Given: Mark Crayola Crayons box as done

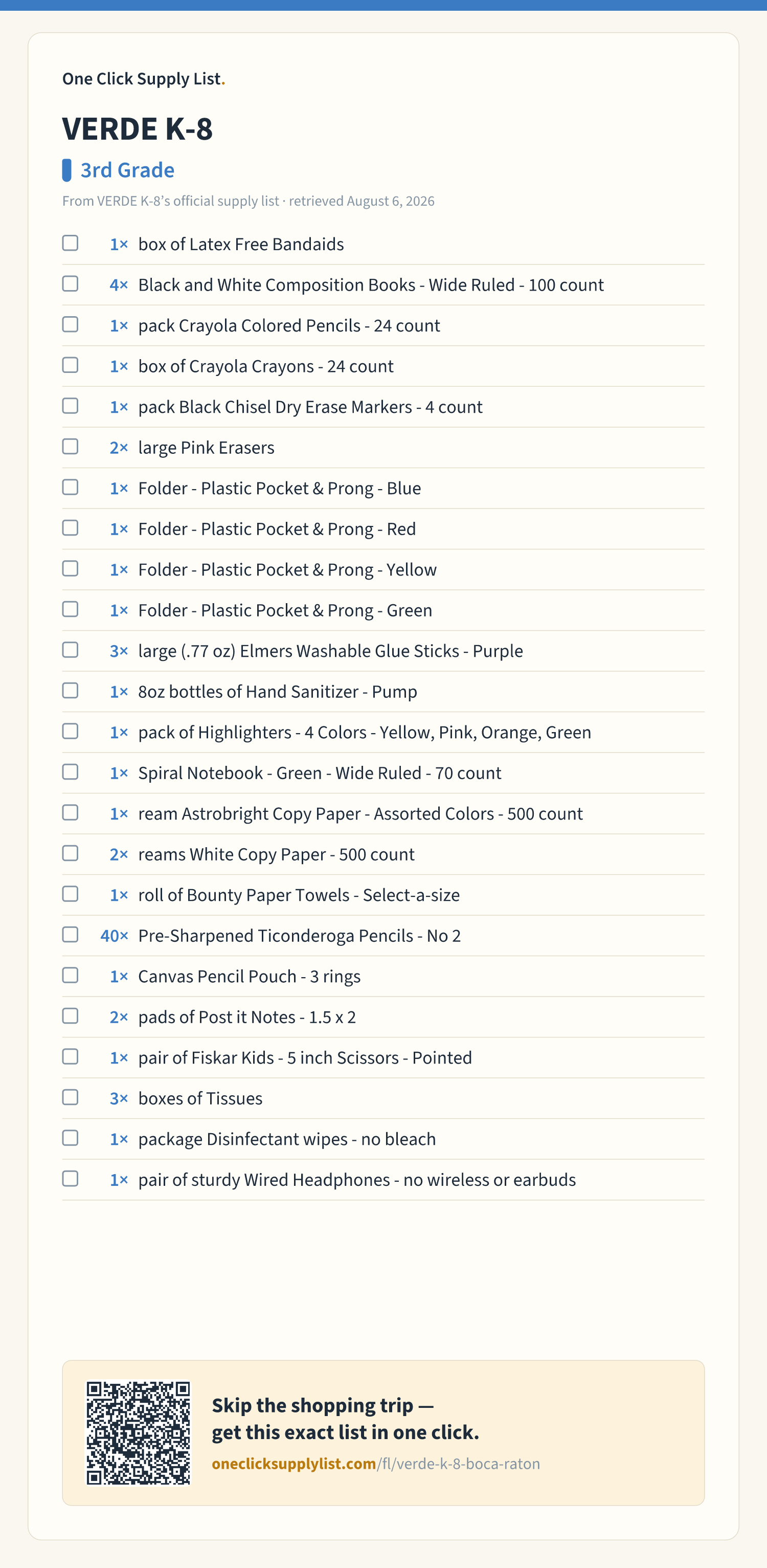Looking at the screenshot, I should click(71, 365).
